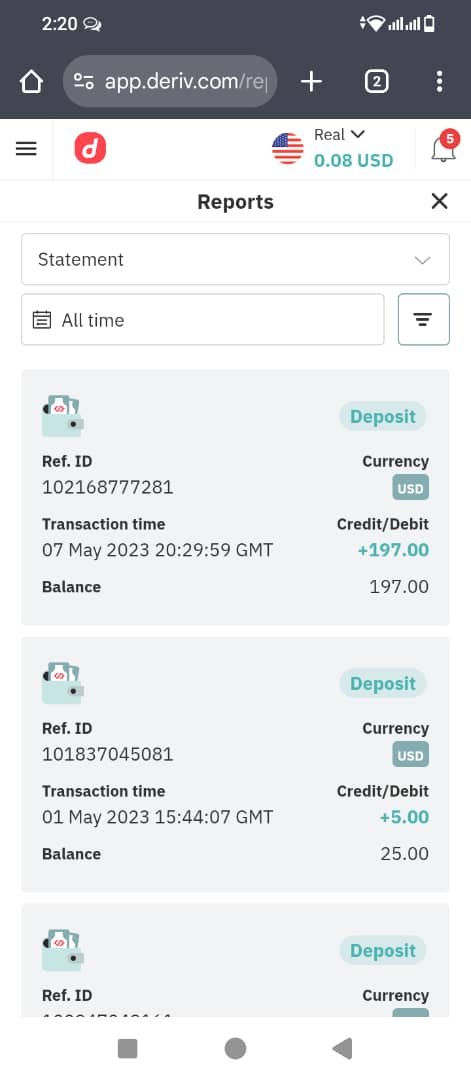Open notifications bell with 5 badge
The height and width of the screenshot is (1080, 471).
[443, 147]
